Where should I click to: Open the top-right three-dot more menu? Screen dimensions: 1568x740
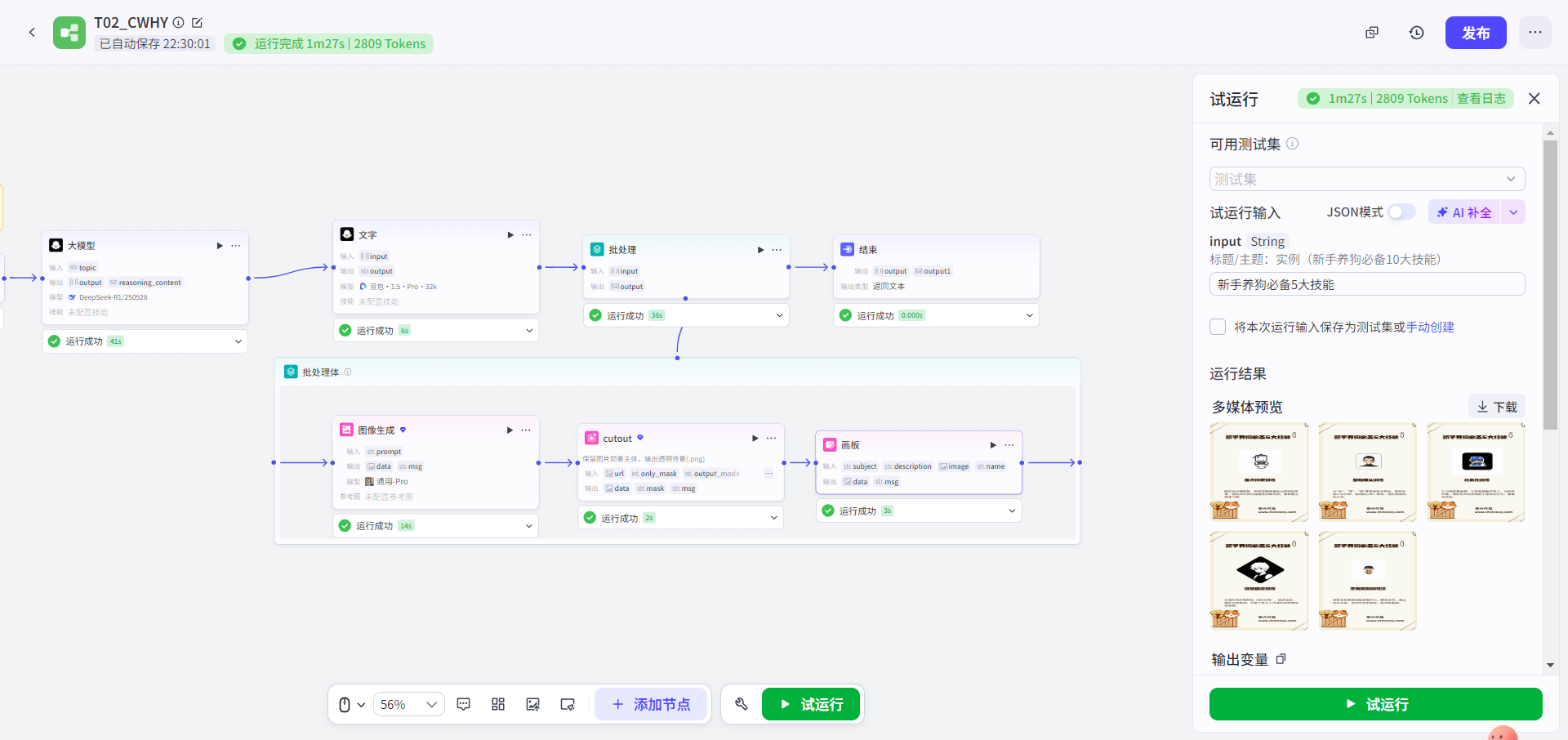click(x=1535, y=33)
